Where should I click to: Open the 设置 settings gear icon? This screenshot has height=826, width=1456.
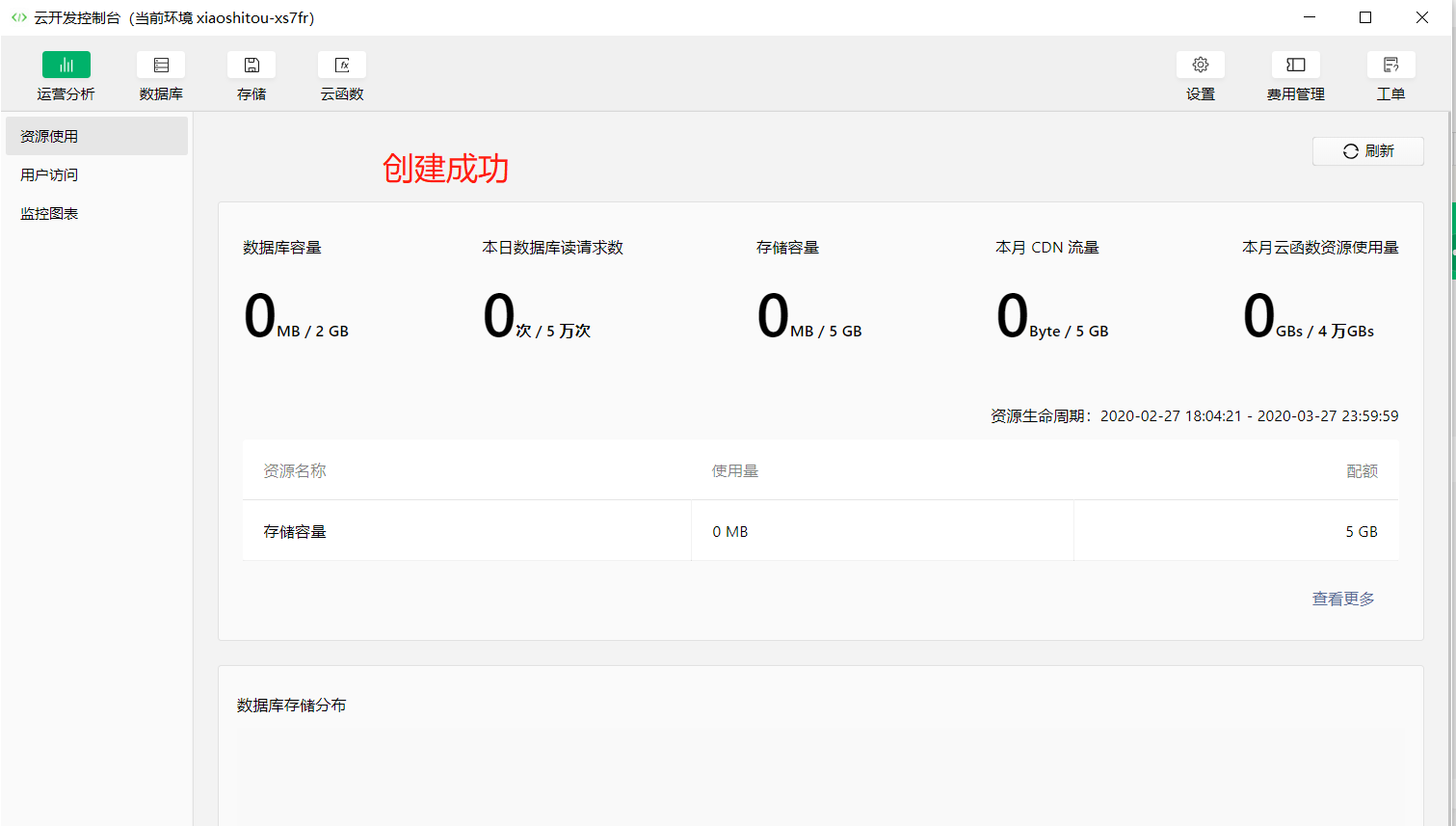point(1201,65)
